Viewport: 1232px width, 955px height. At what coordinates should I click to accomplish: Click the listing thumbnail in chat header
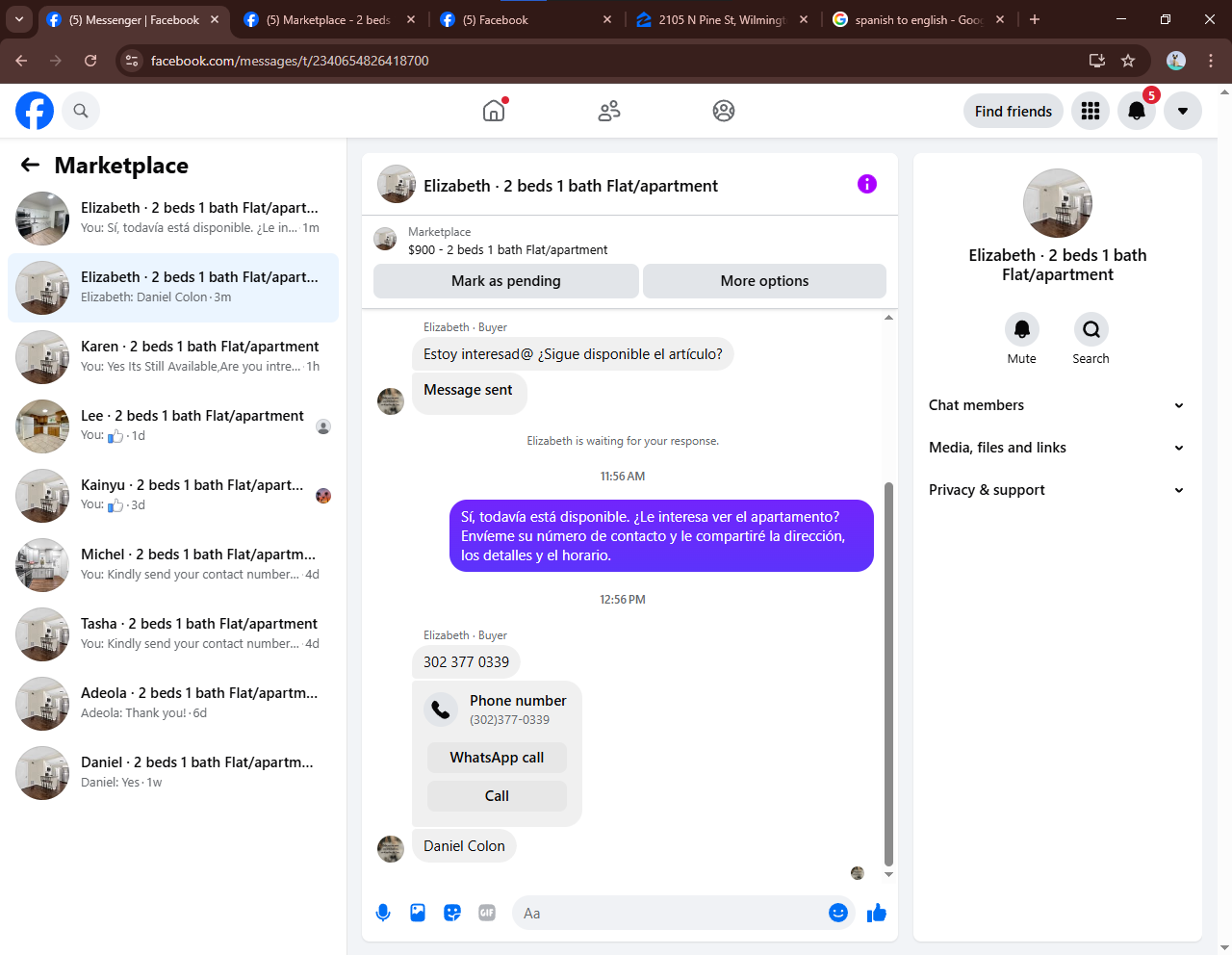397,184
